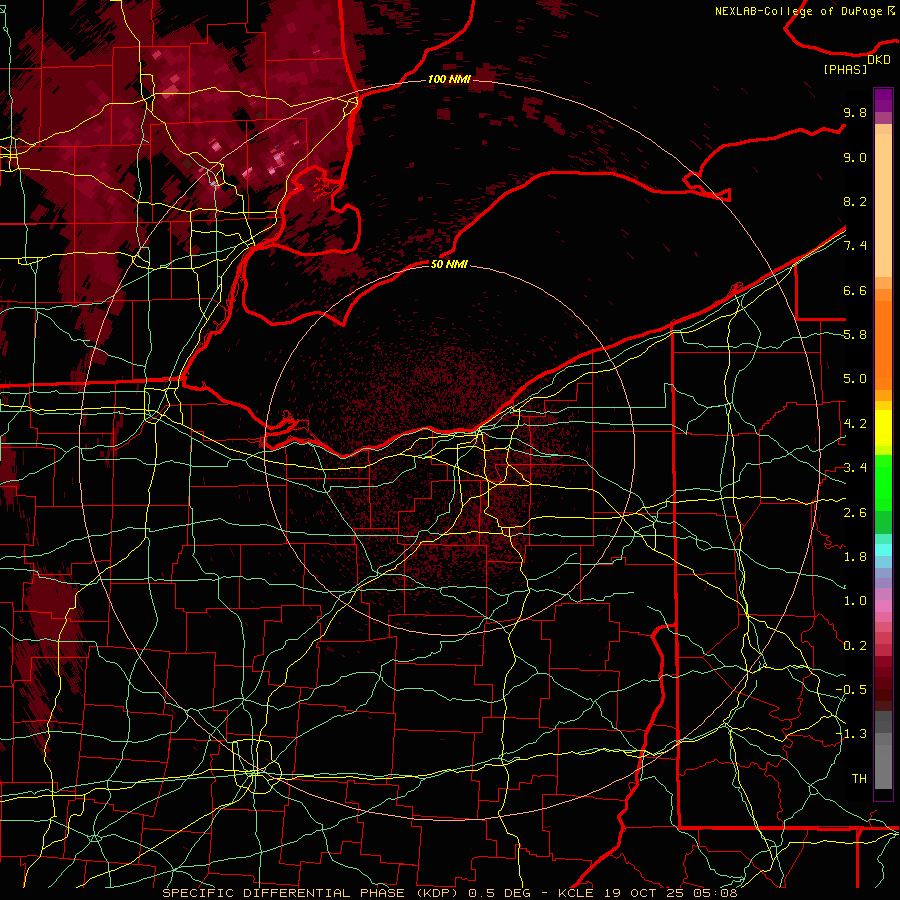
Task: Pick the orange swatch on the color scale
Action: point(883,344)
